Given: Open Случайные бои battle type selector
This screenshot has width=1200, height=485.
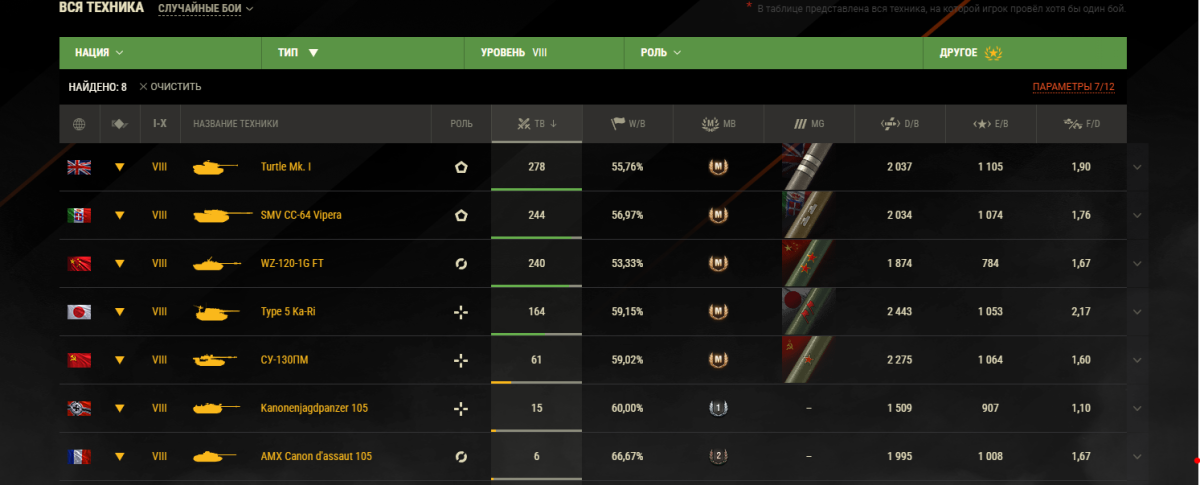Looking at the screenshot, I should (206, 8).
